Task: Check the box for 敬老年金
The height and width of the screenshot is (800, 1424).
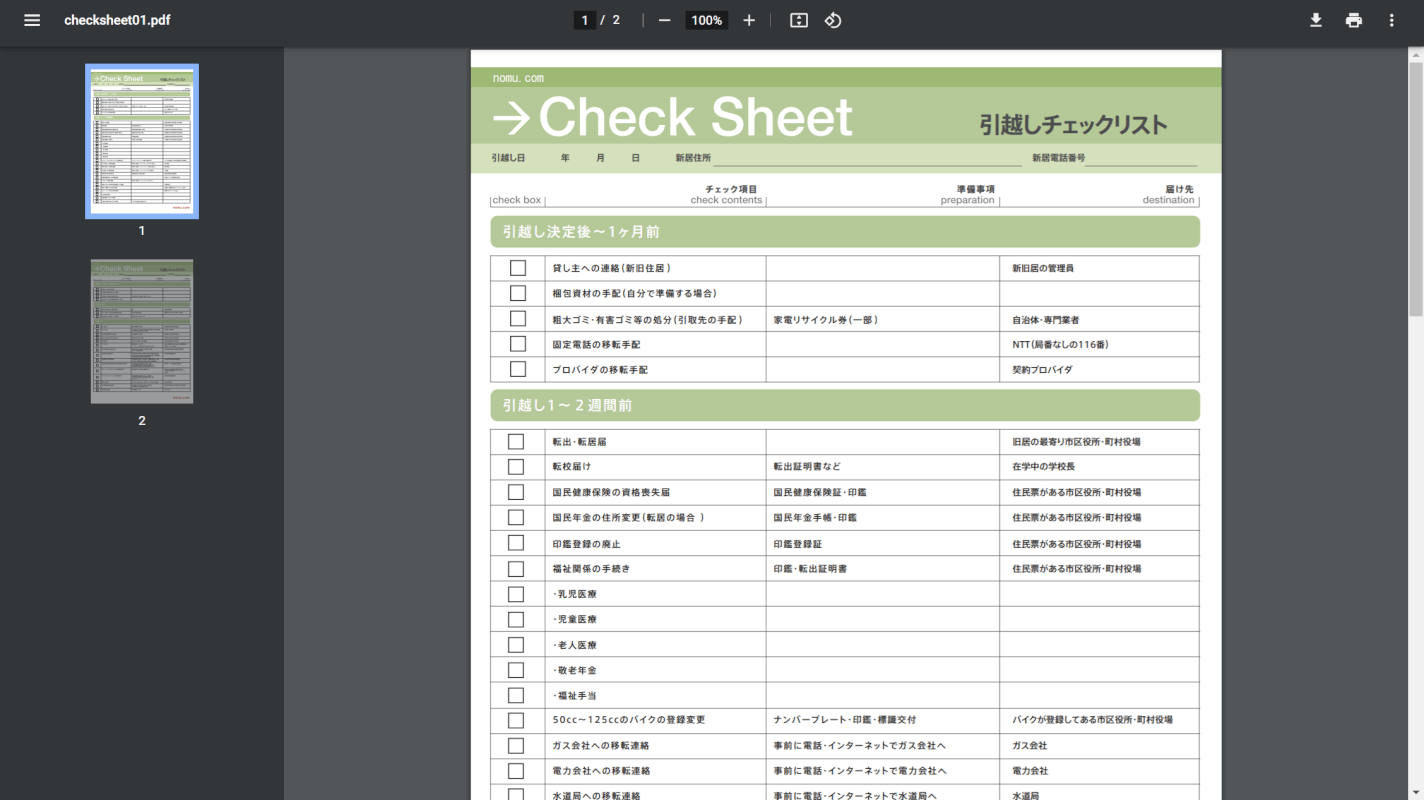Action: click(516, 670)
